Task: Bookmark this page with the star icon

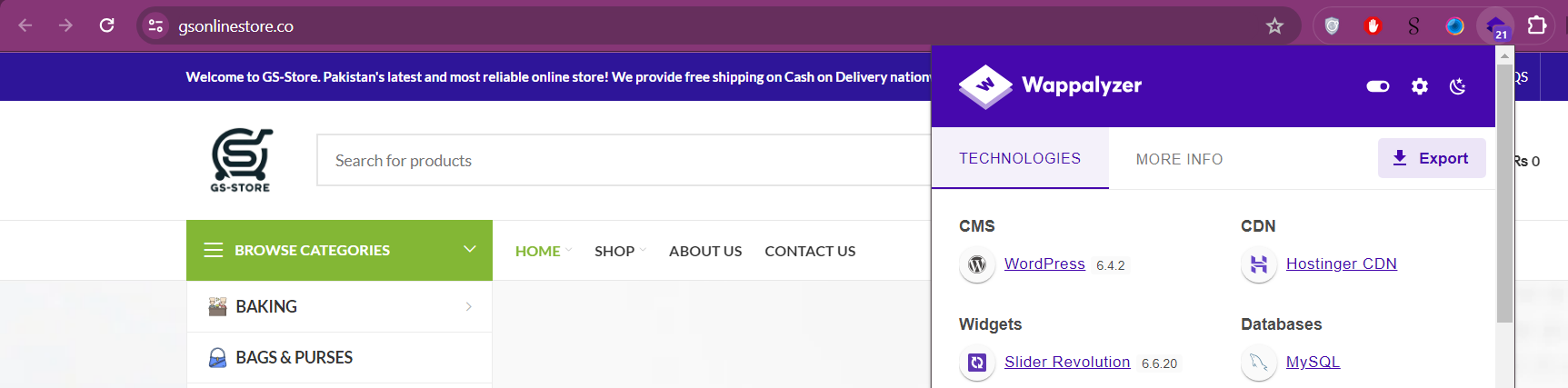Action: point(1274,26)
